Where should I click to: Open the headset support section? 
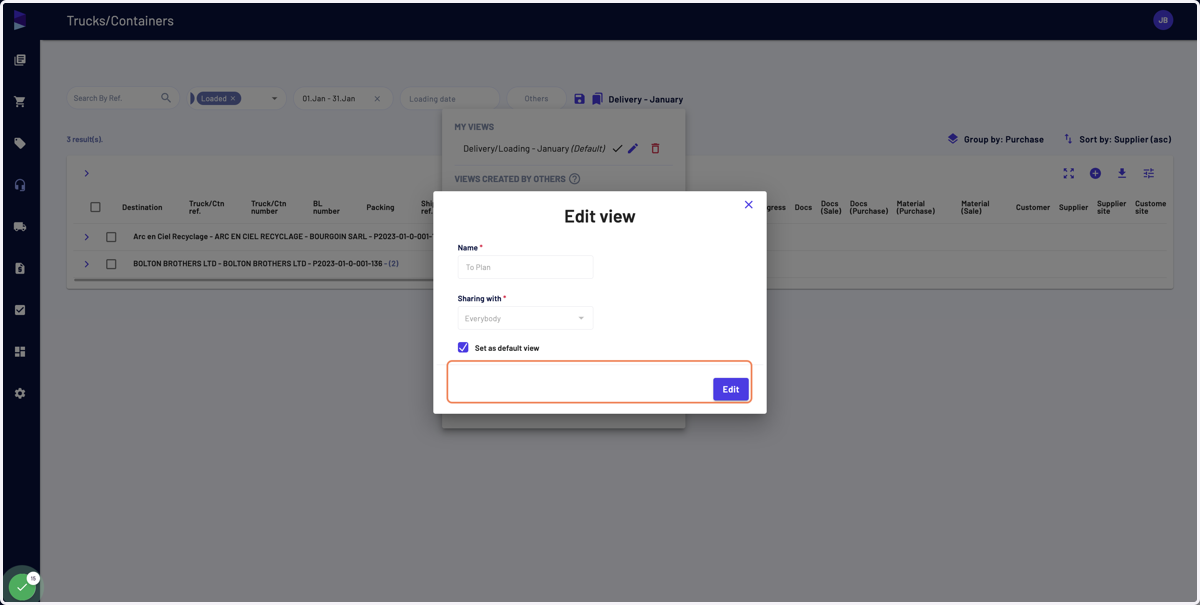tap(20, 185)
